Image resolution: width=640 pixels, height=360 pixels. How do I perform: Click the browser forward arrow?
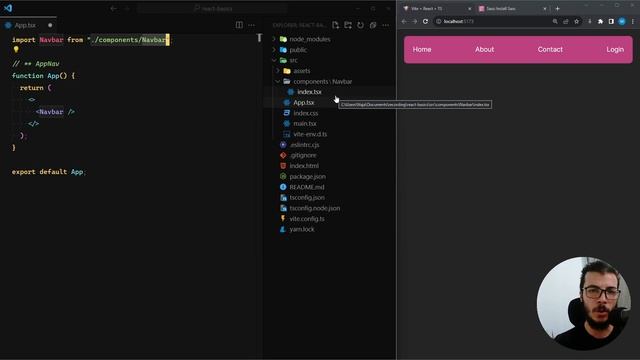click(415, 21)
